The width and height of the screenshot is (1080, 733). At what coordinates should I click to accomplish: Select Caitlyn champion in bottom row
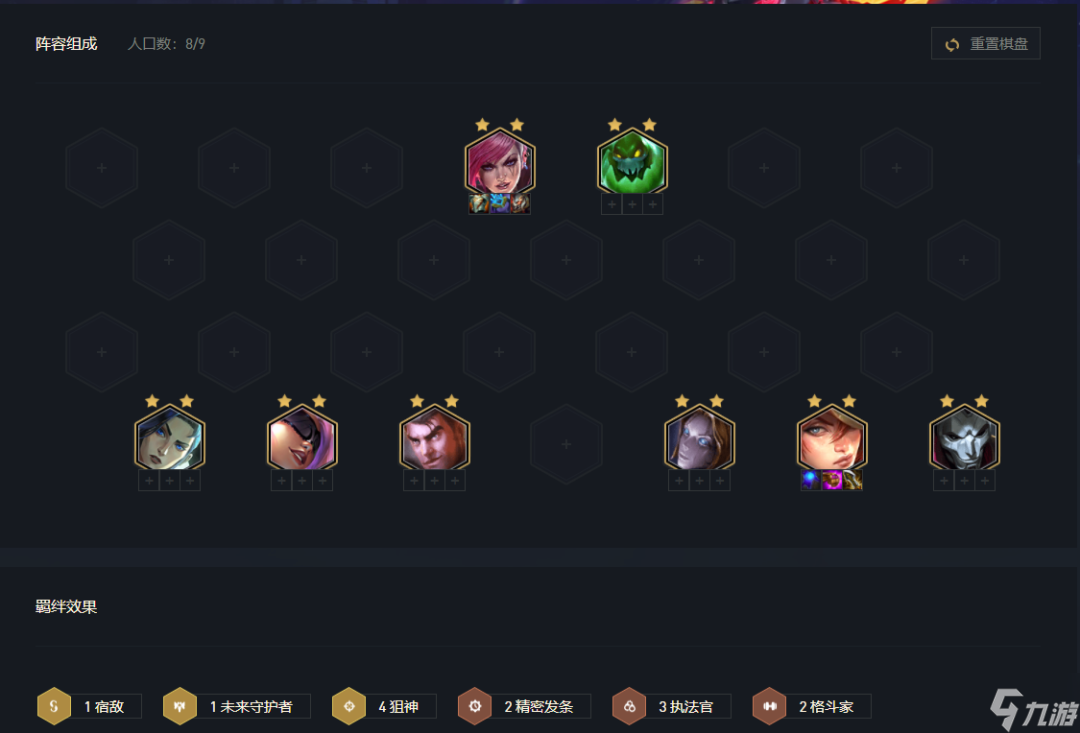pos(169,439)
